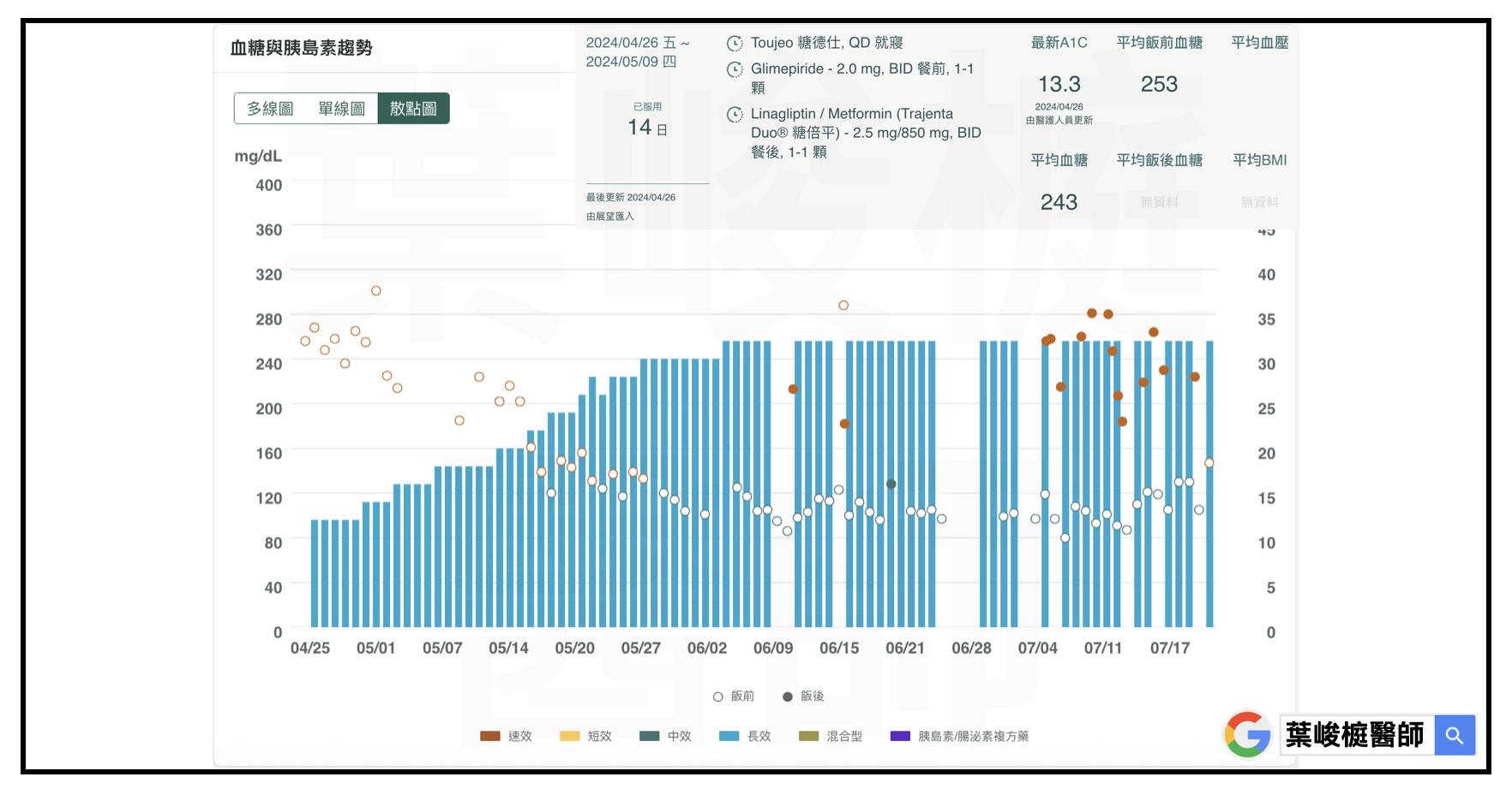
Task: Select the 單線圖 chart view
Action: (x=341, y=109)
